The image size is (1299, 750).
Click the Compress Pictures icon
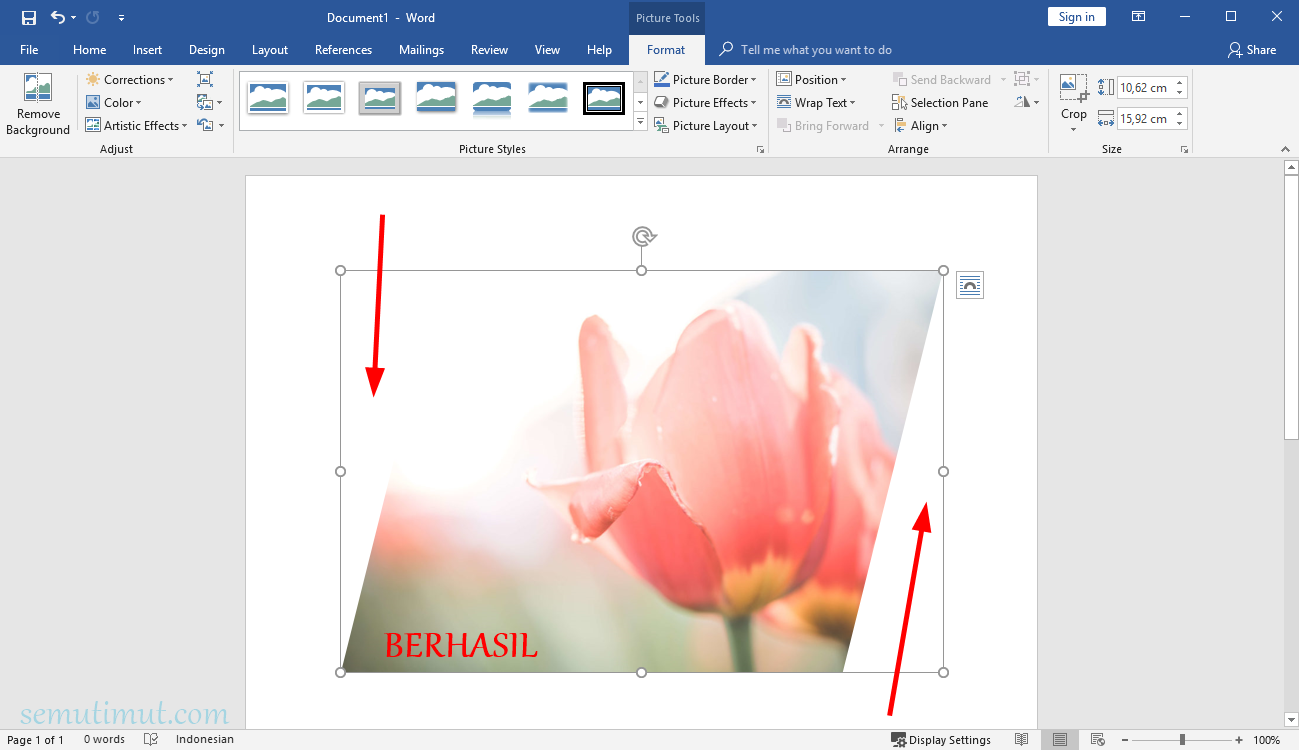205,79
